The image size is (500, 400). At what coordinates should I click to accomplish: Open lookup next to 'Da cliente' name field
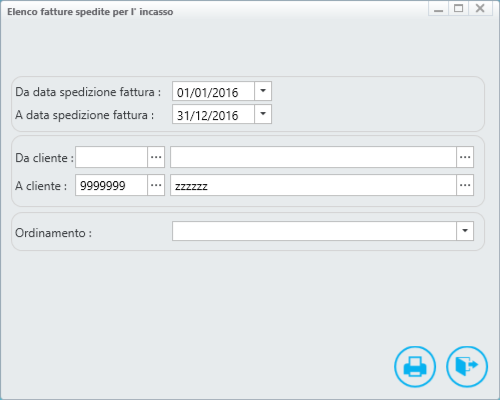465,157
